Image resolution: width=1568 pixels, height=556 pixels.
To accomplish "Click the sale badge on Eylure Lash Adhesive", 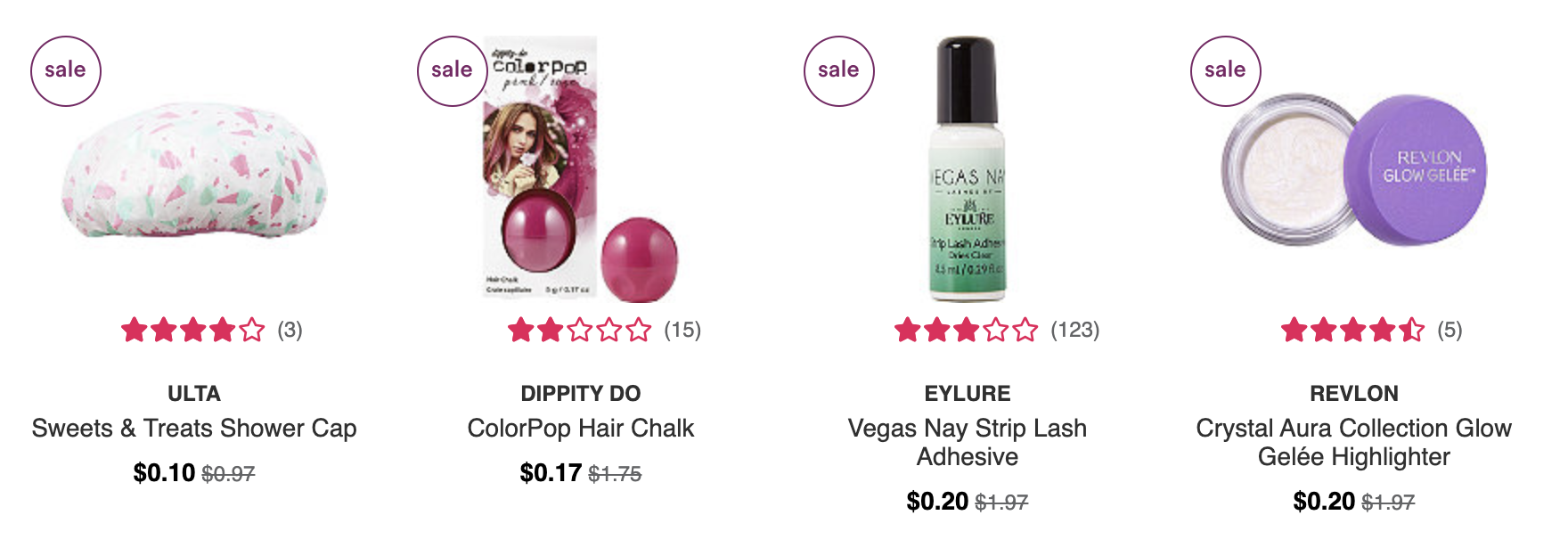I will coord(839,71).
